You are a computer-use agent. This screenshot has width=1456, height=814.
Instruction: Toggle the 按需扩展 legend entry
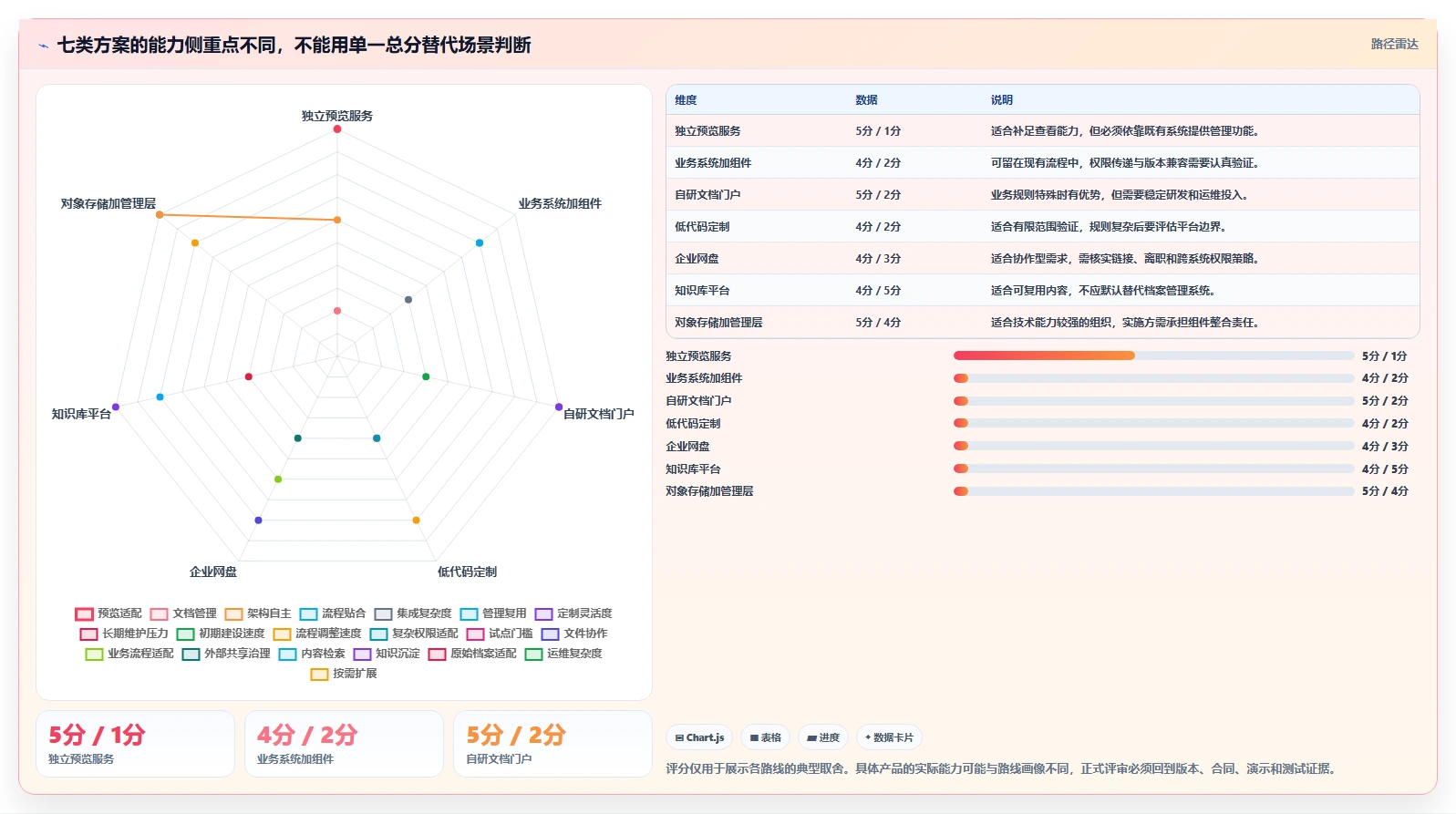[x=344, y=674]
